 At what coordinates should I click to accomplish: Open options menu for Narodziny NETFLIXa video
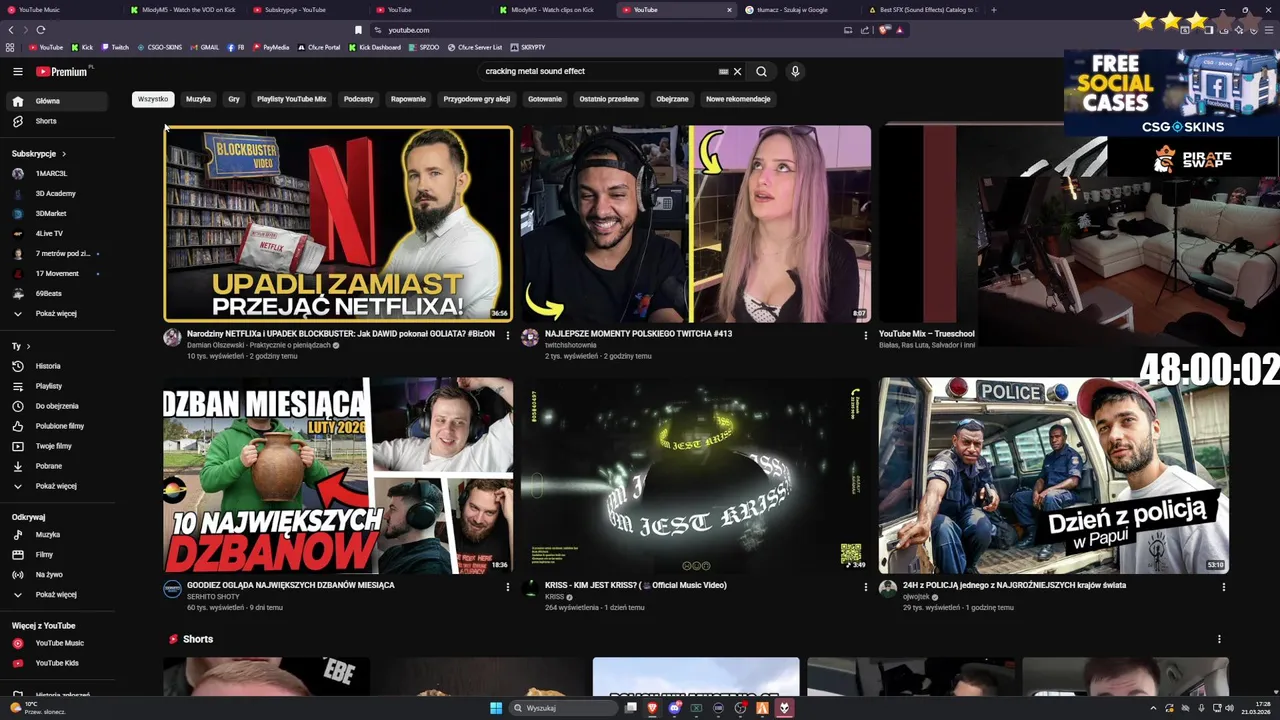coord(507,335)
